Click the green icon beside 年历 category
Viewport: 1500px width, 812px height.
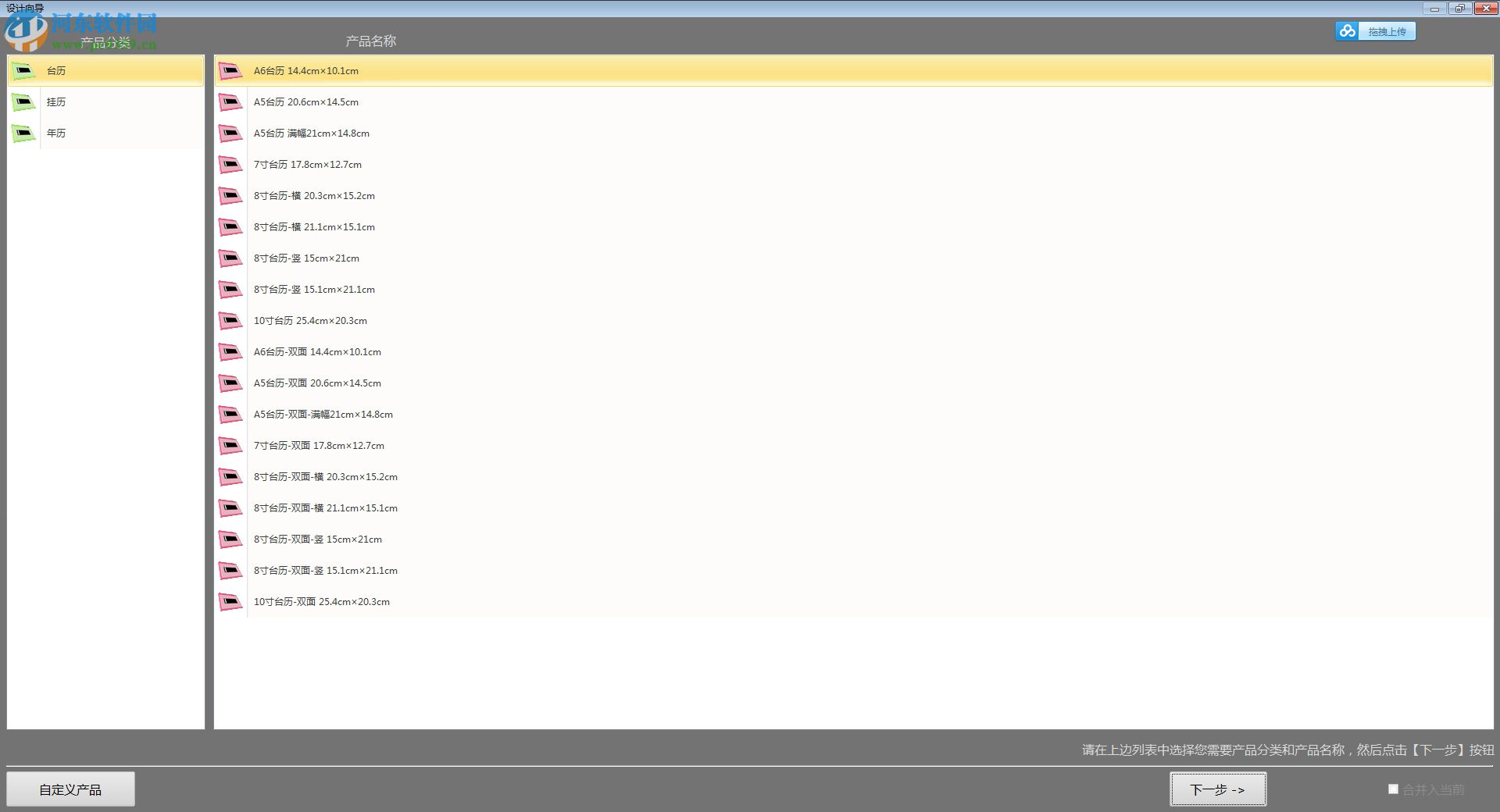click(x=23, y=134)
